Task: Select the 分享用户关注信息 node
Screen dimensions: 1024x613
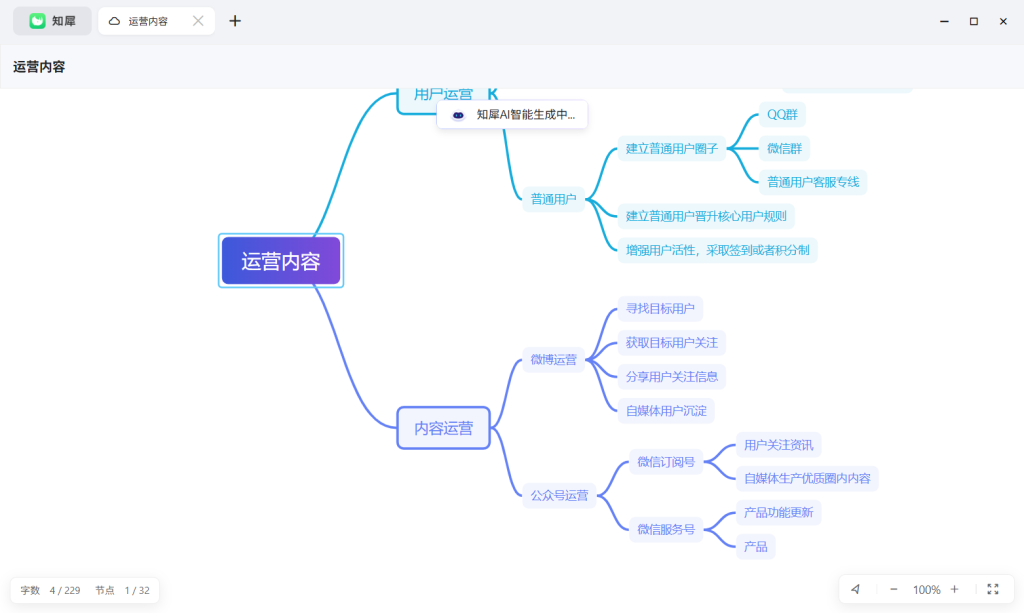Action: (x=671, y=377)
